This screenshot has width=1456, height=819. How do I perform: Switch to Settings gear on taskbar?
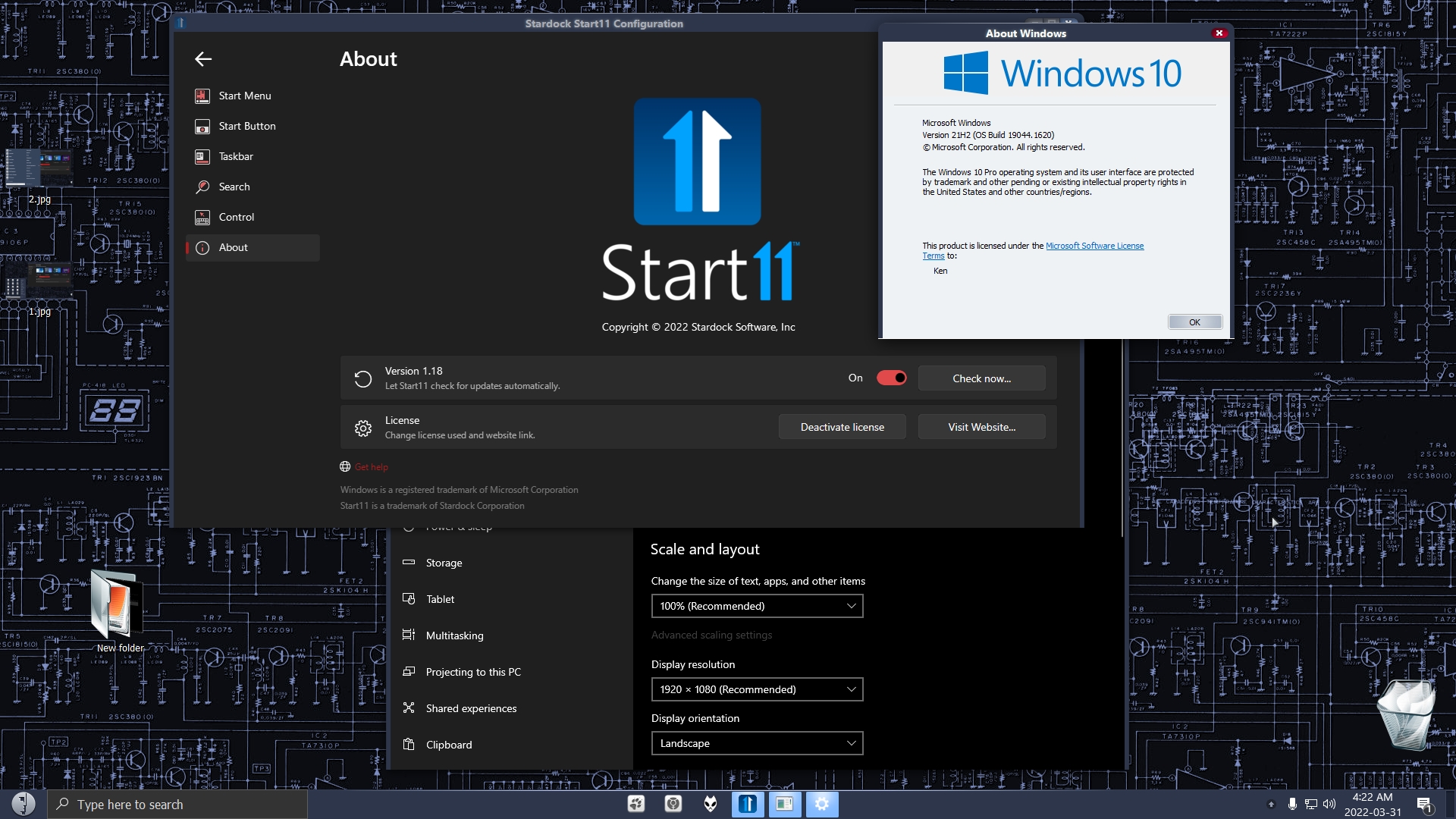click(821, 804)
